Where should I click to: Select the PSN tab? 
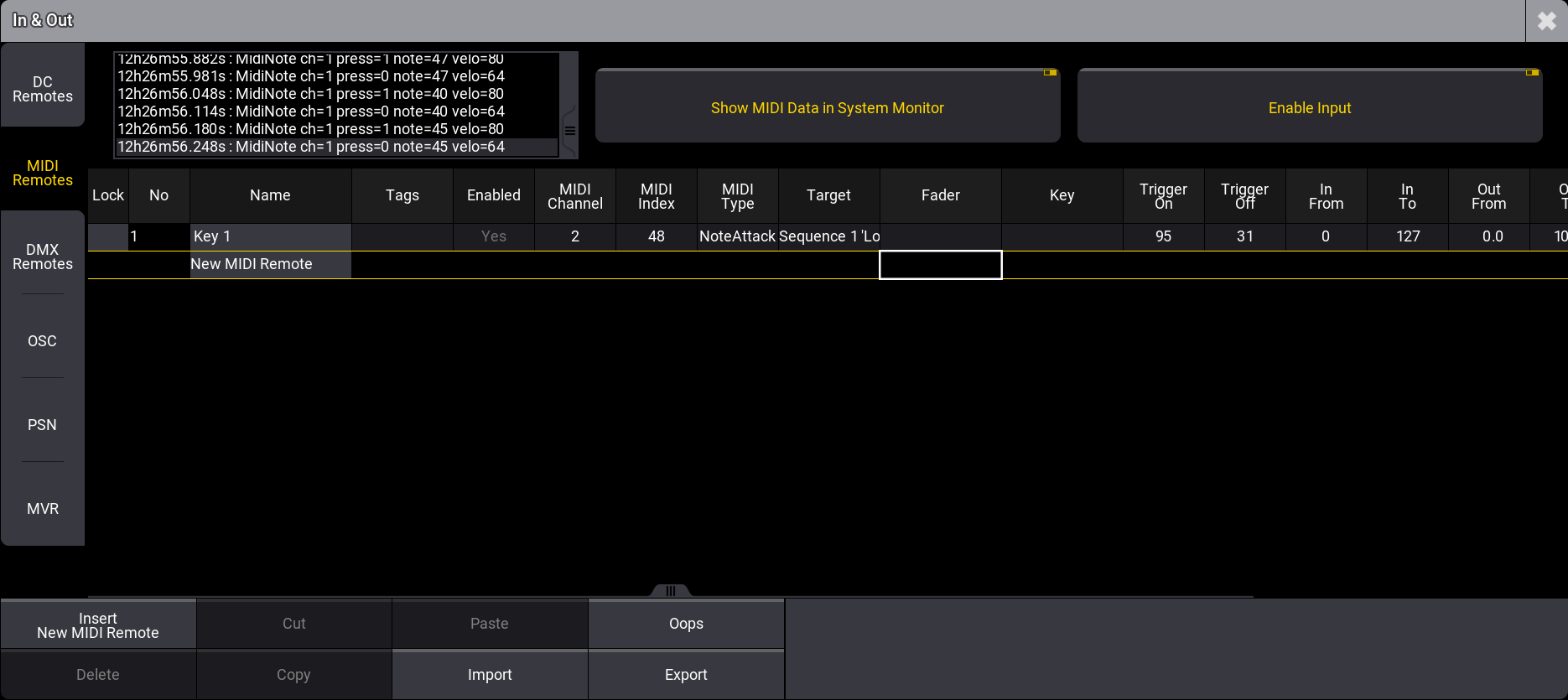pyautogui.click(x=43, y=425)
